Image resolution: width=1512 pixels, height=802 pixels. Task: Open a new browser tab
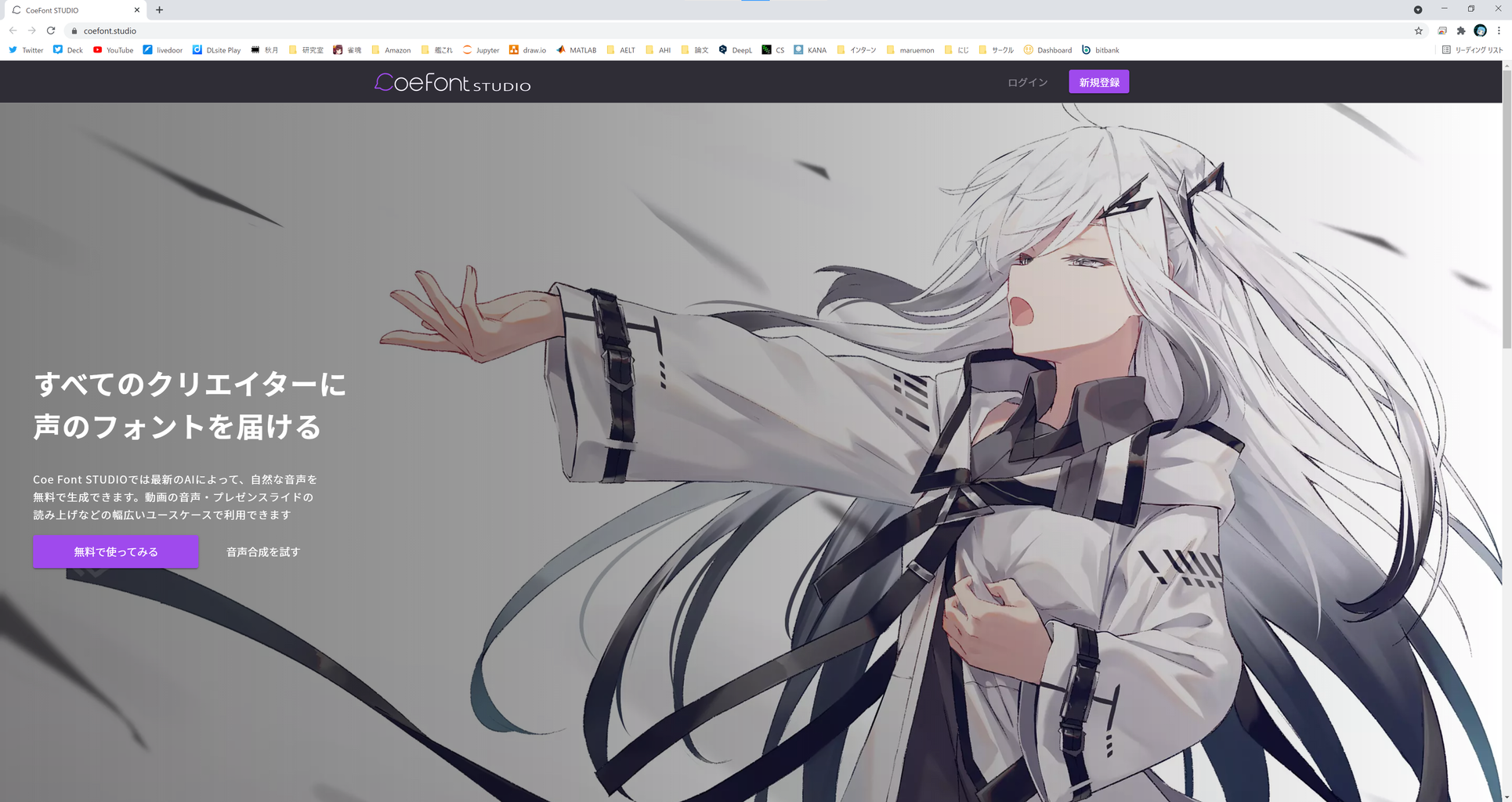click(159, 10)
